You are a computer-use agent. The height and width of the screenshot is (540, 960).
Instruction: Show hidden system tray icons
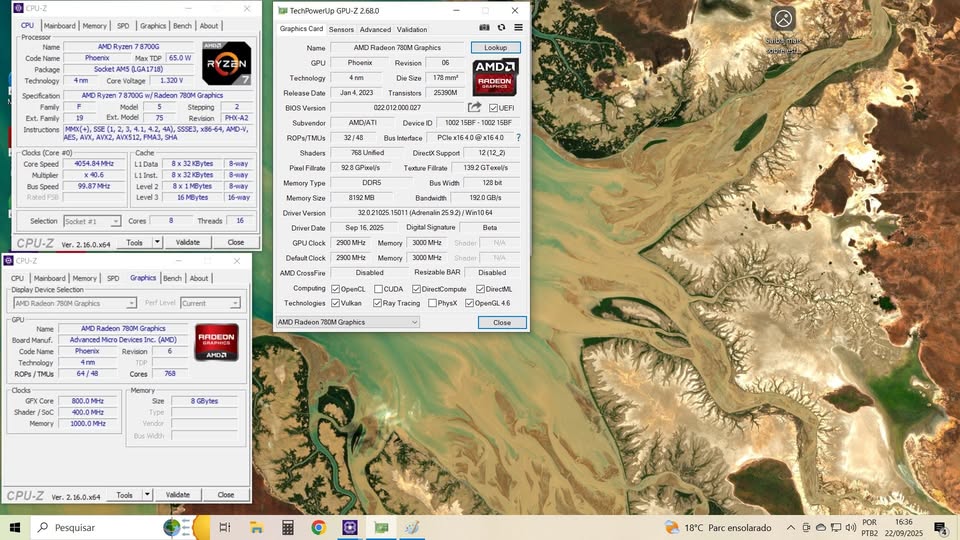click(x=791, y=527)
